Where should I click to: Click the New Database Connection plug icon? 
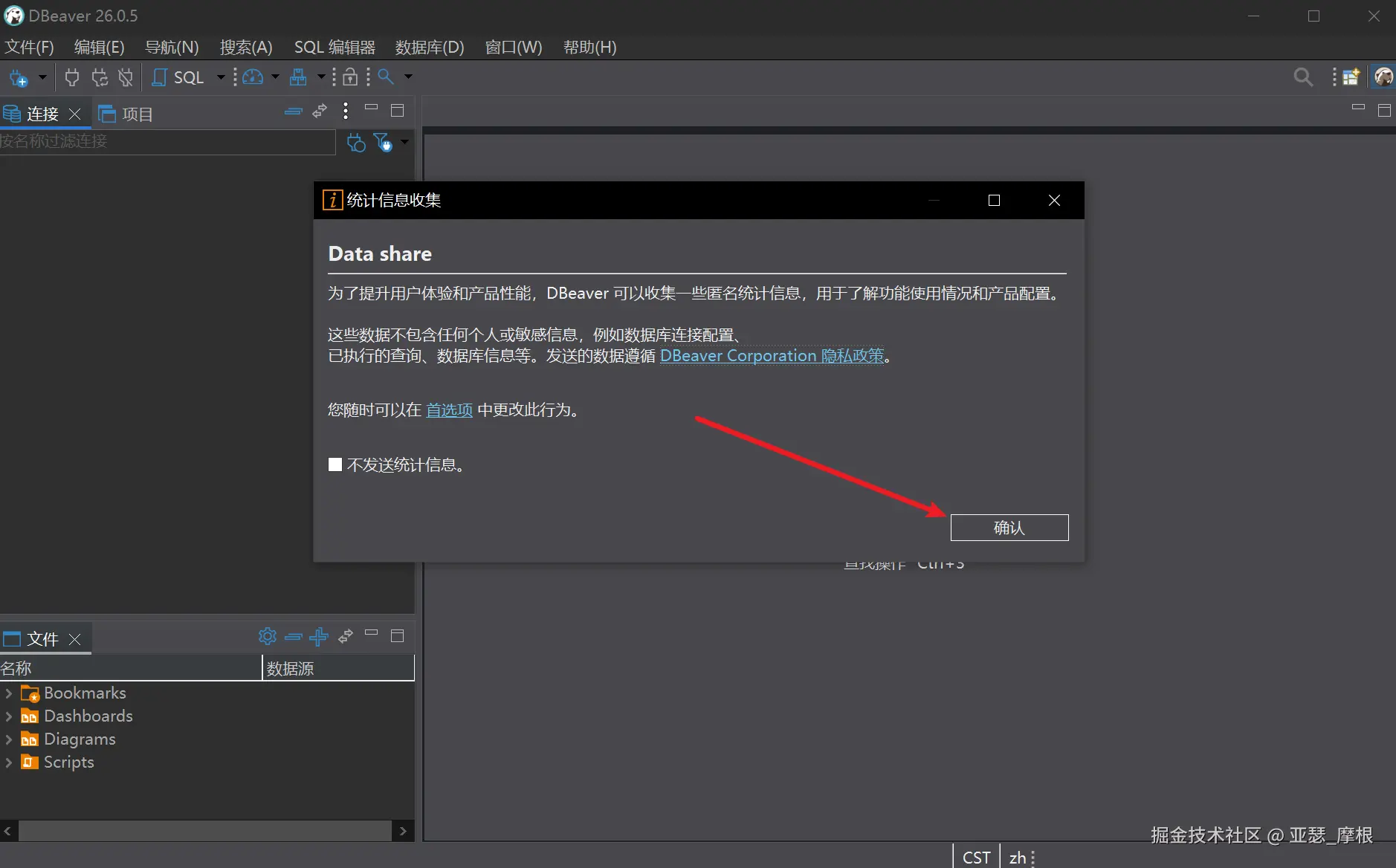(x=19, y=77)
